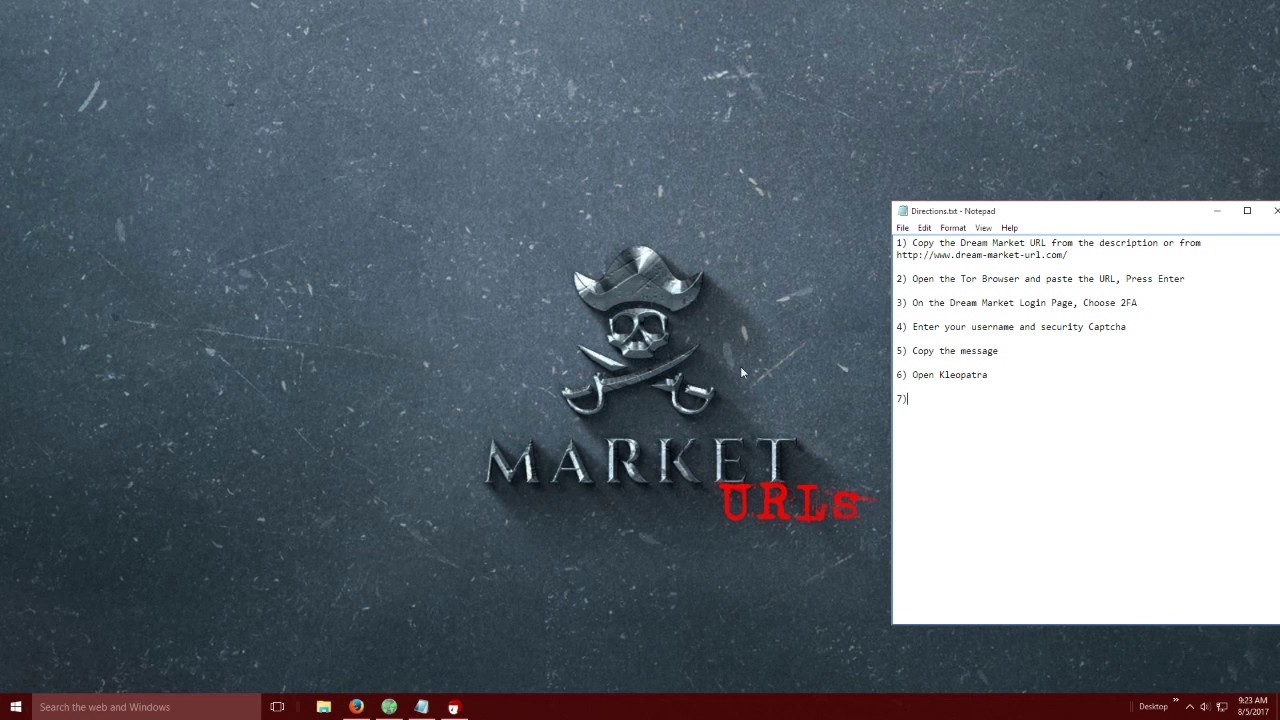Open the Format menu in Notepad
This screenshot has width=1280, height=720.
pos(953,228)
